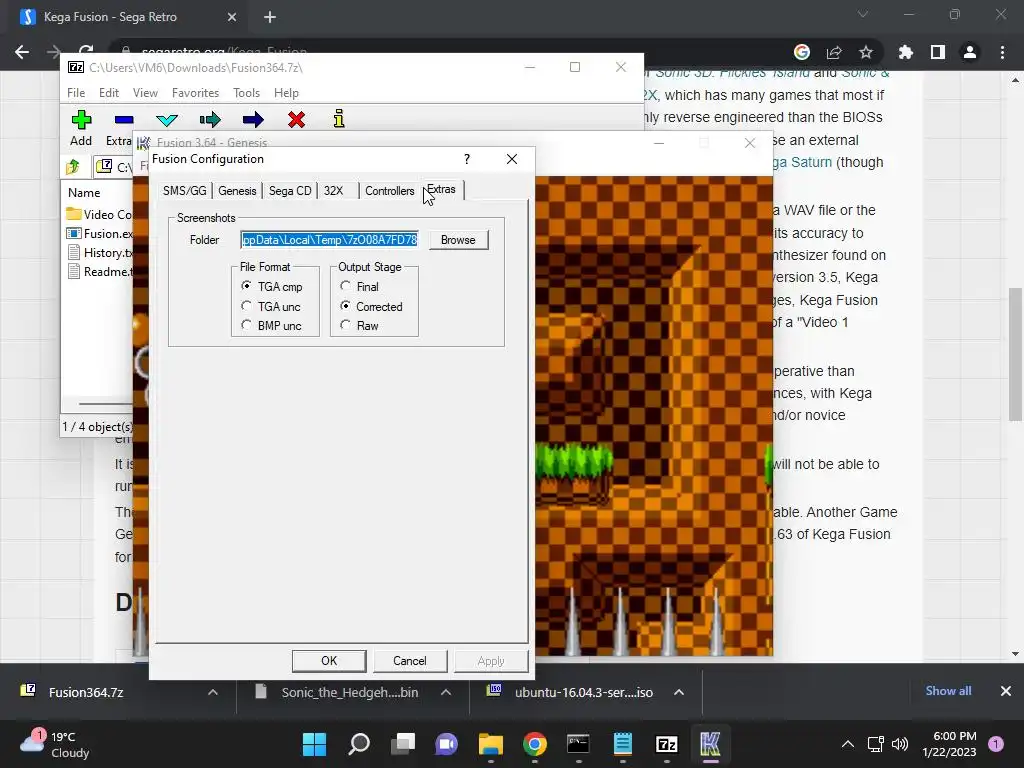The image size is (1024, 768).
Task: Open the Notepad taskbar icon
Action: point(622,744)
